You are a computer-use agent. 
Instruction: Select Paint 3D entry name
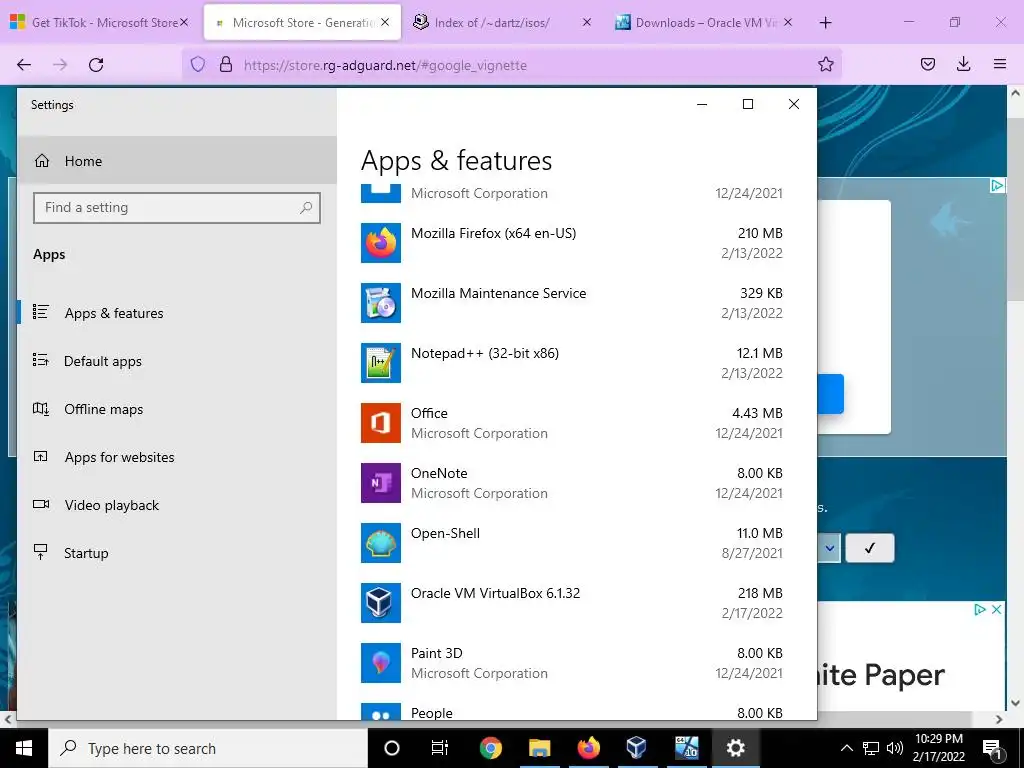click(437, 653)
